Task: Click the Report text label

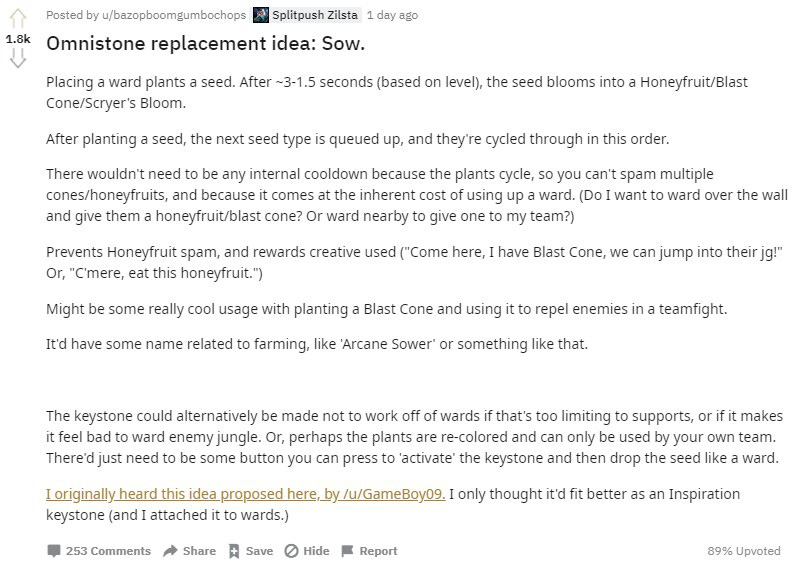Action: [378, 551]
